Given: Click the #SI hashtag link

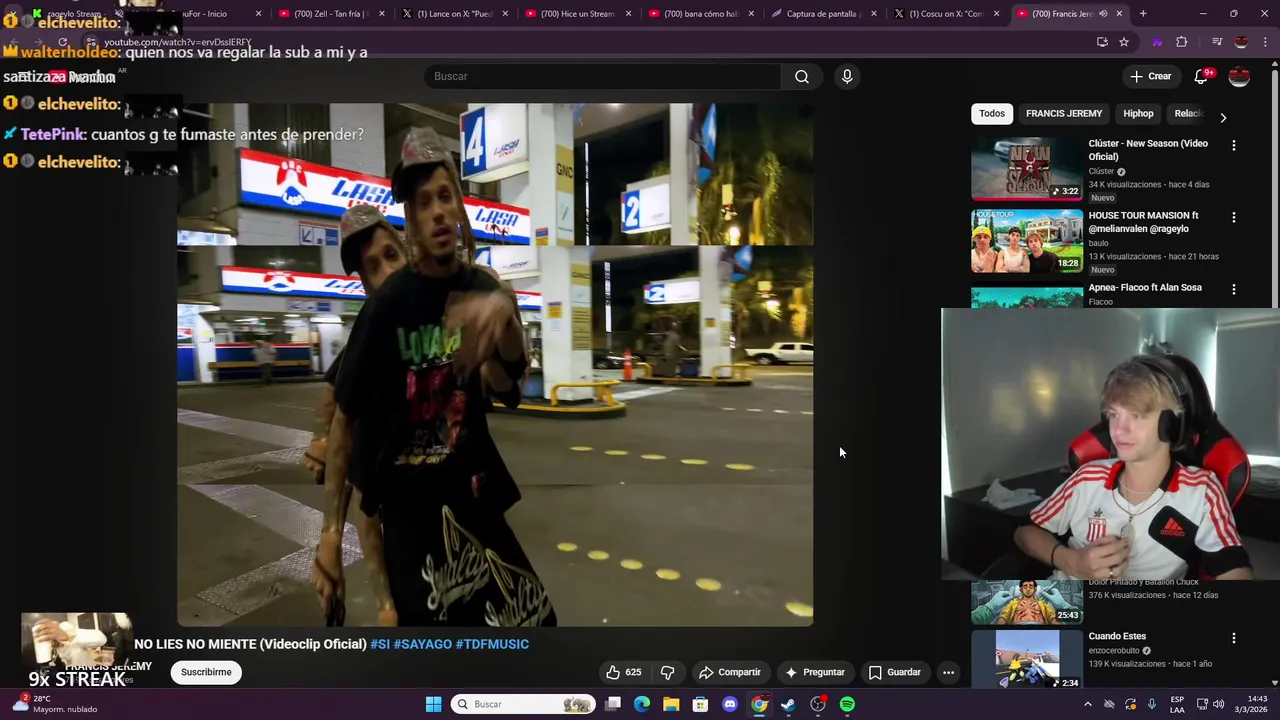Looking at the screenshot, I should [x=380, y=645].
